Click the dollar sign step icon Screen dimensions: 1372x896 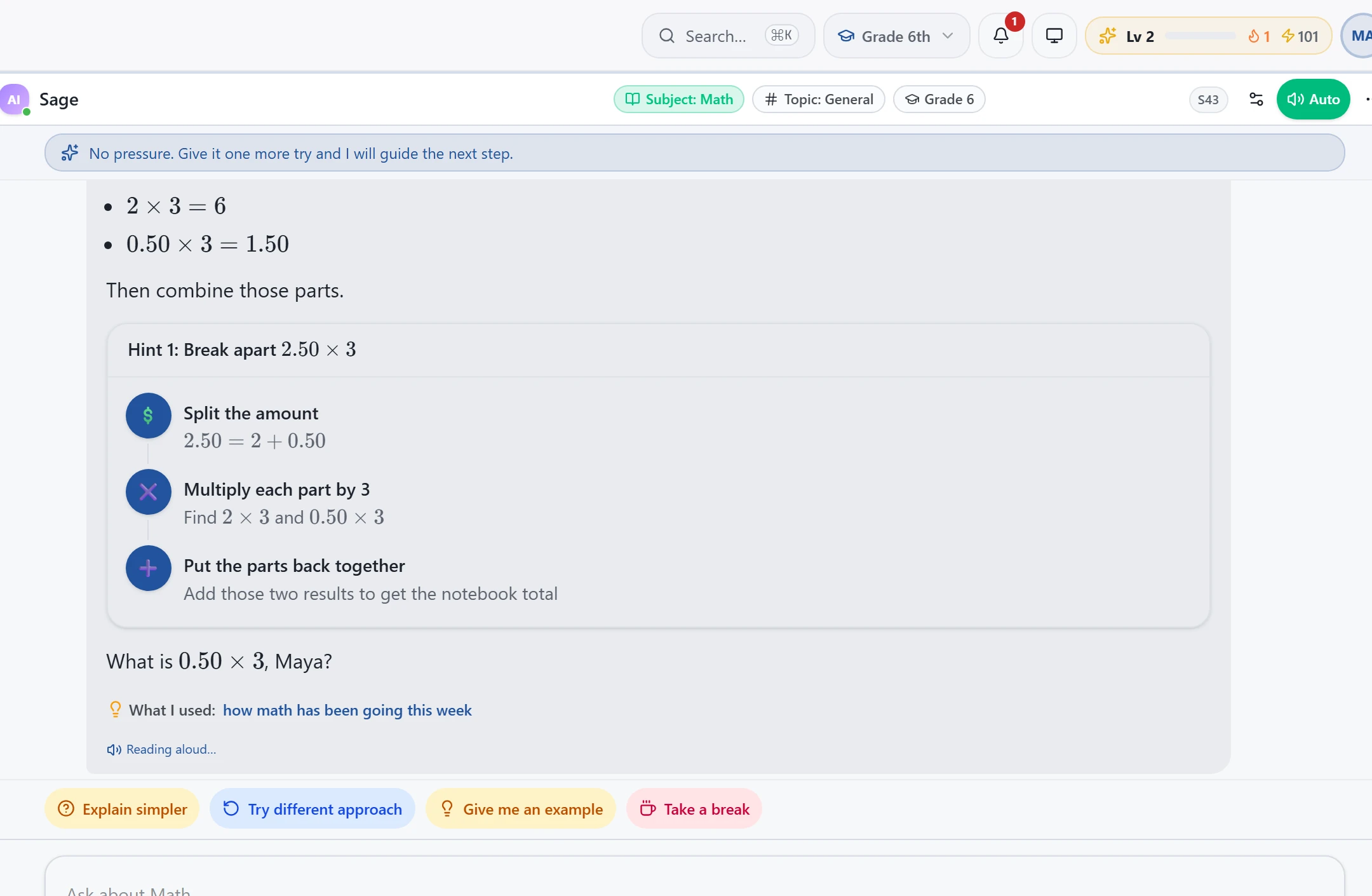(x=148, y=416)
